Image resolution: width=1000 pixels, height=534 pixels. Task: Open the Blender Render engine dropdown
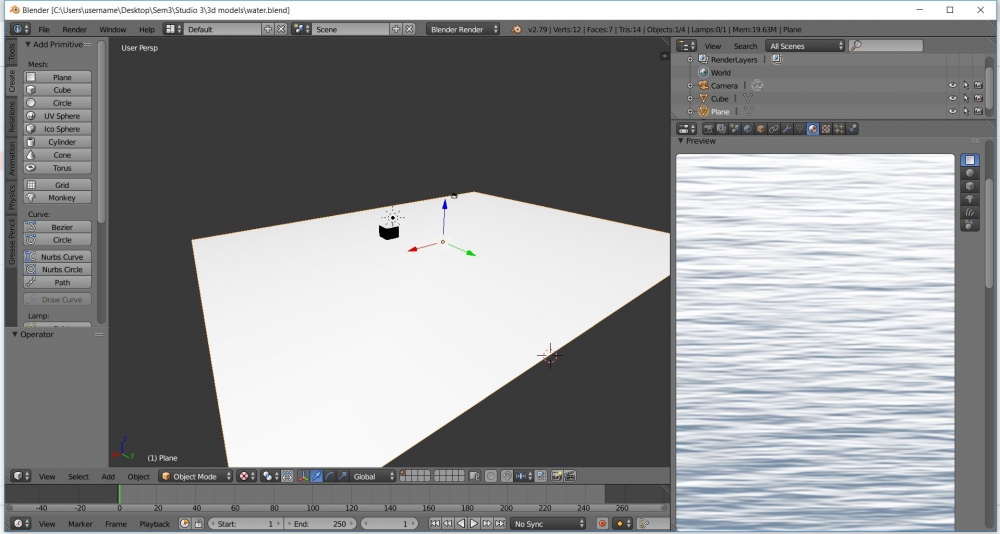click(x=463, y=30)
